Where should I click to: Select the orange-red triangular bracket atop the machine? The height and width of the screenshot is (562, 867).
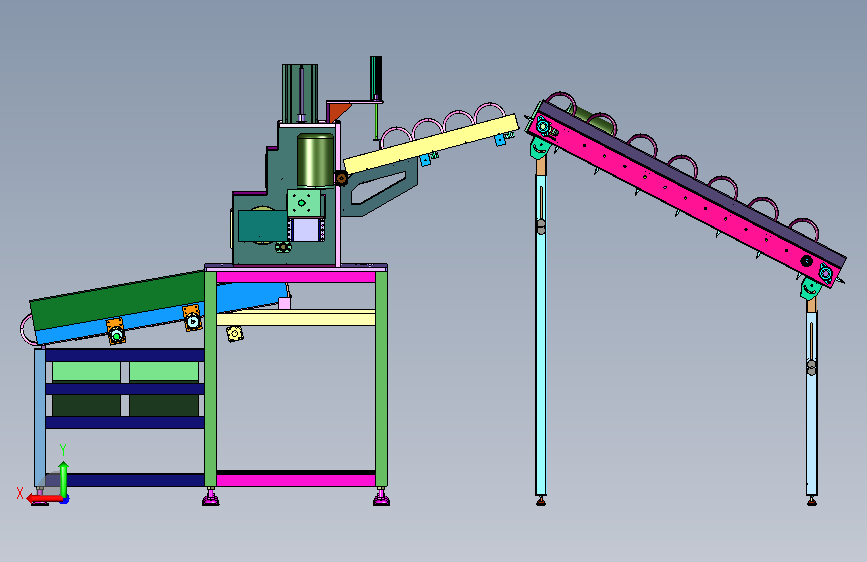tap(339, 112)
